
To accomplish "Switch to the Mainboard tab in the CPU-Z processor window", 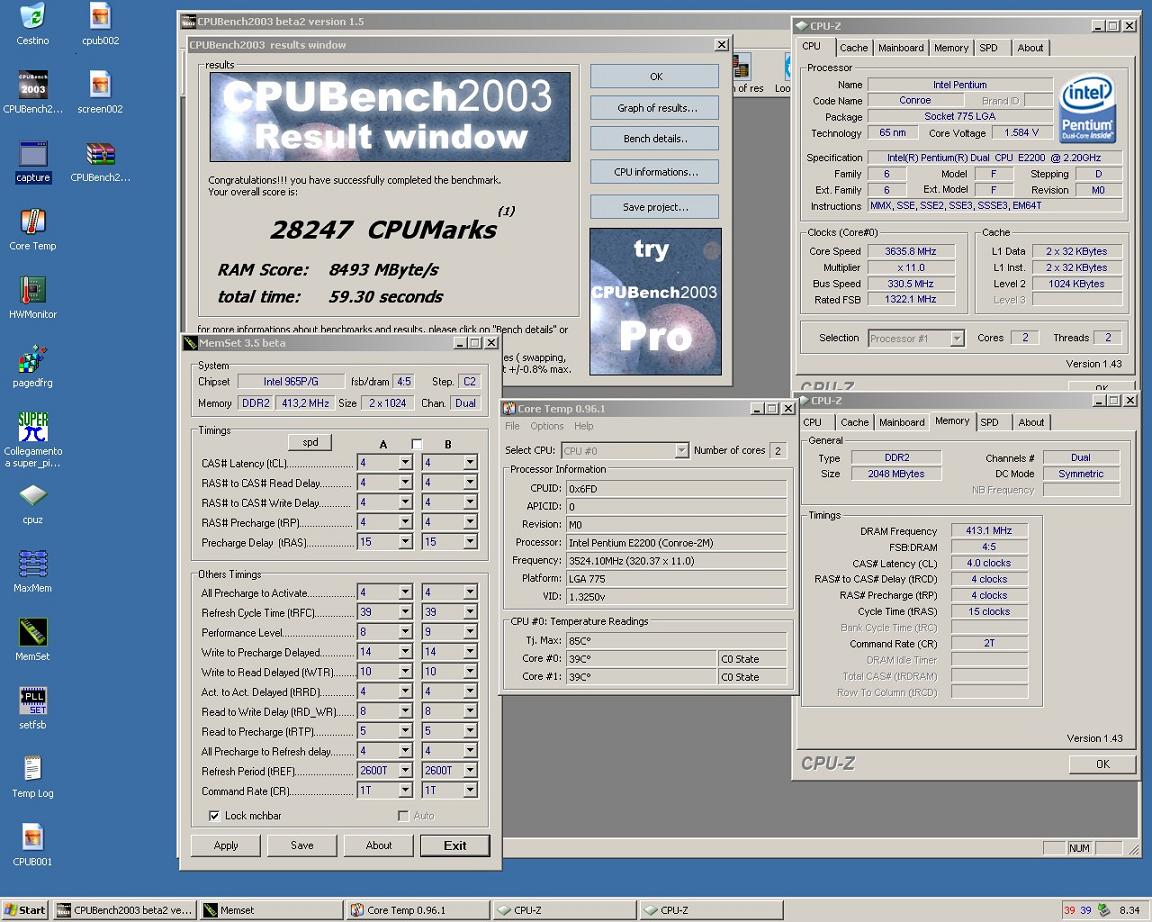I will click(x=901, y=48).
